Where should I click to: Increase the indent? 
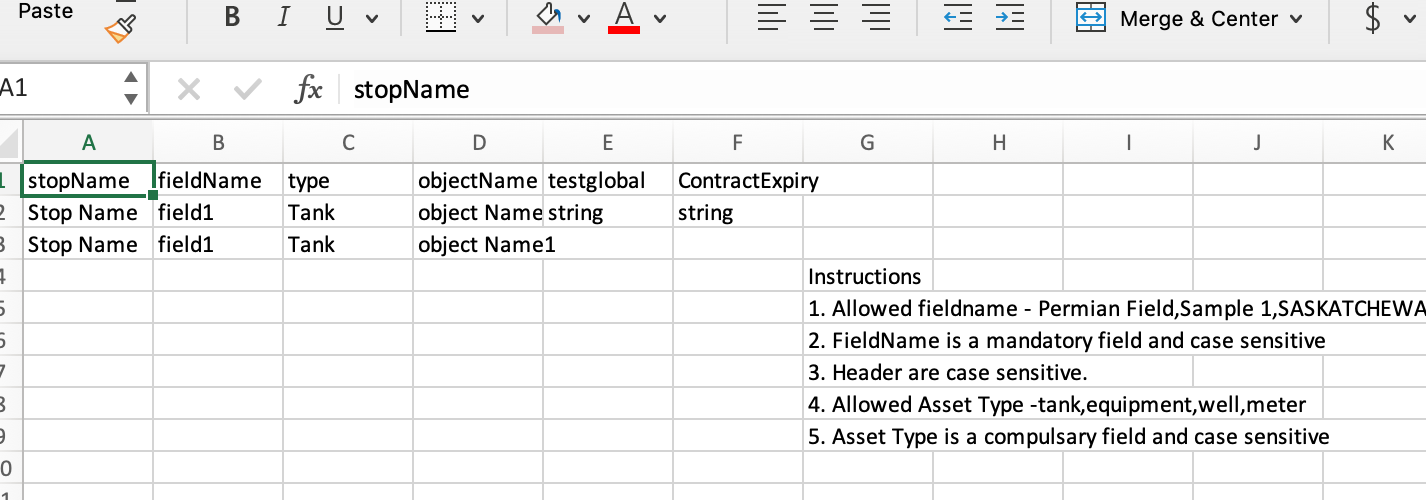click(x=1009, y=18)
